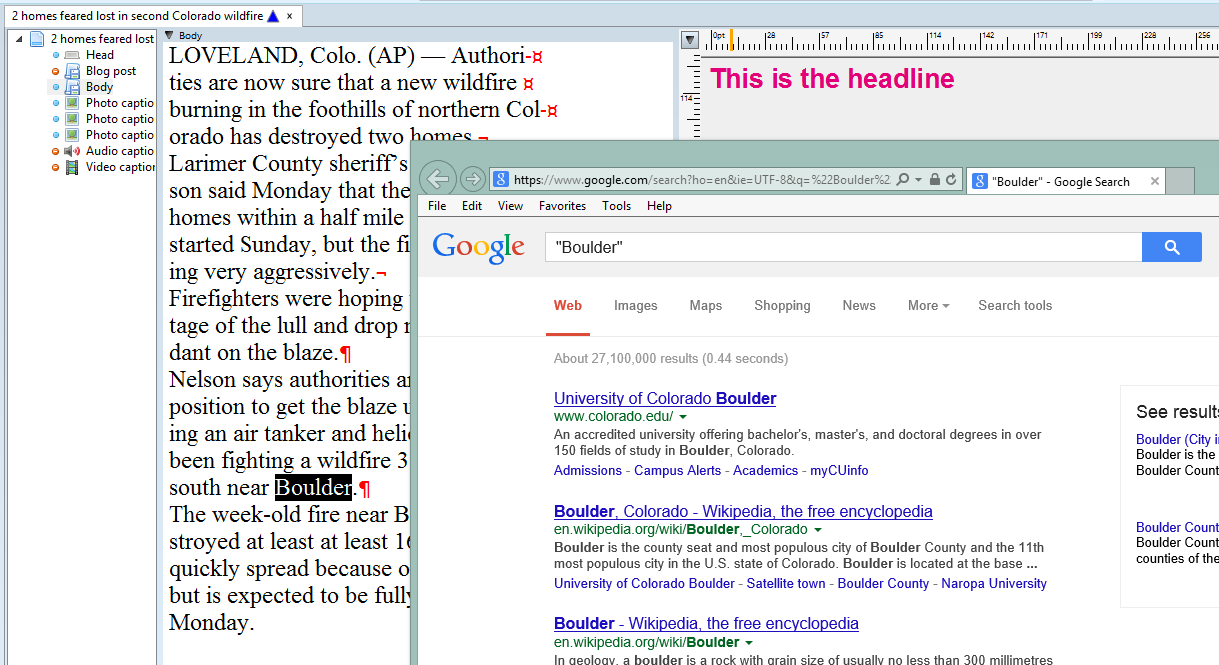This screenshot has height=665, width=1219.
Task: Open 'Boulder, Colorado - Wikipedia' result link
Action: (x=743, y=511)
